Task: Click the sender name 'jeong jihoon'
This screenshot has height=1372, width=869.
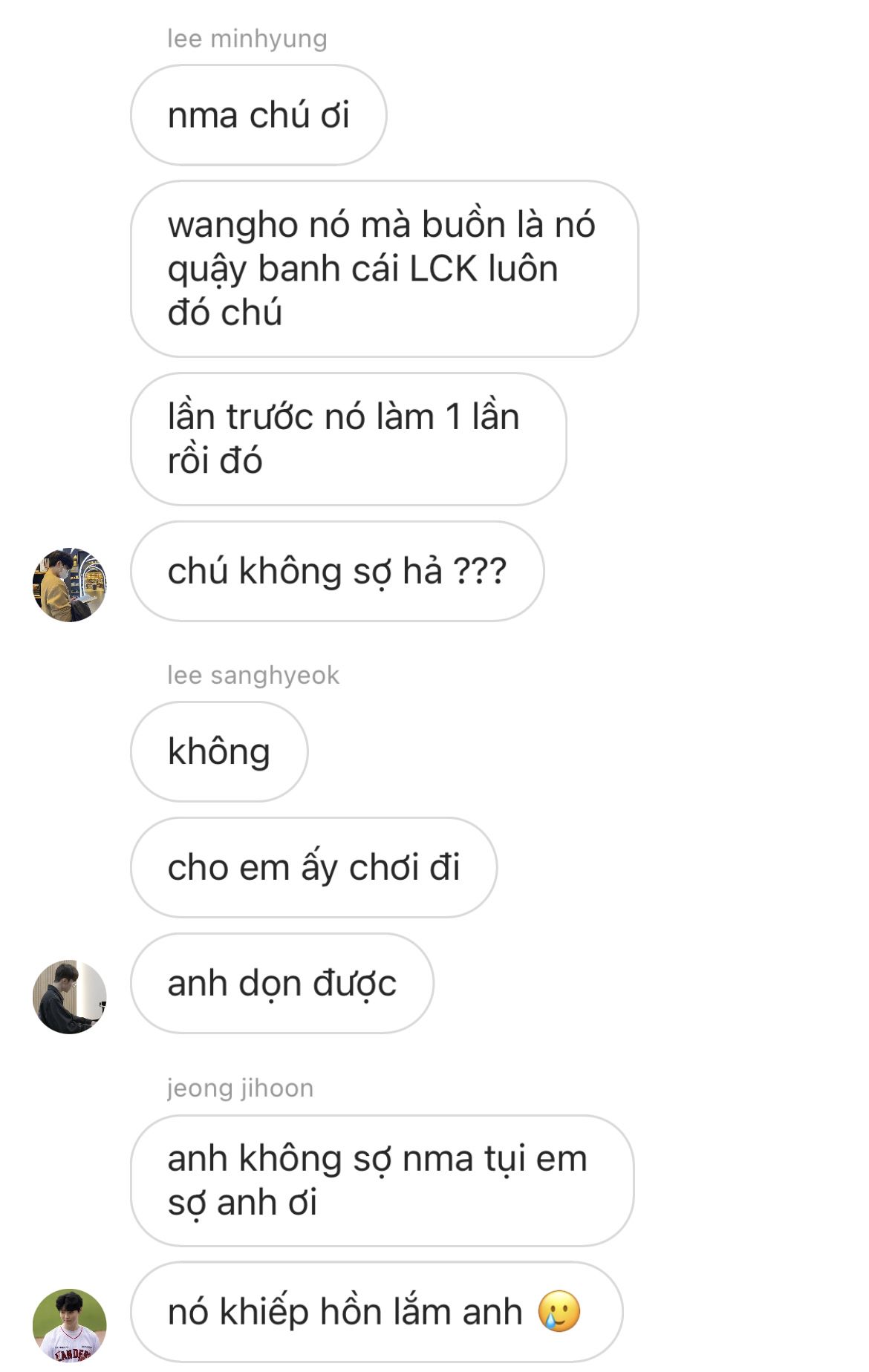Action: point(240,1088)
